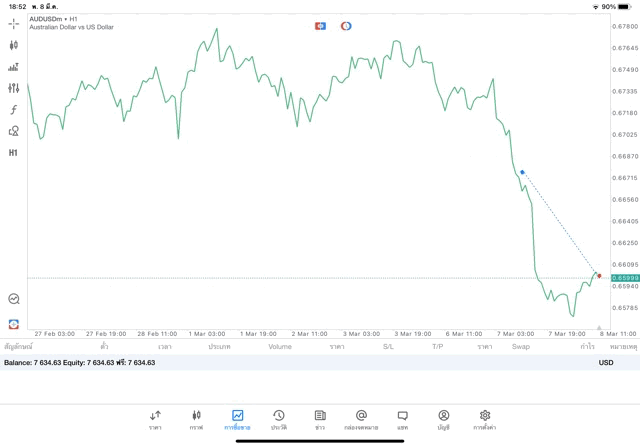Open chart settings sliders icon
640x447 pixels.
click(13, 88)
